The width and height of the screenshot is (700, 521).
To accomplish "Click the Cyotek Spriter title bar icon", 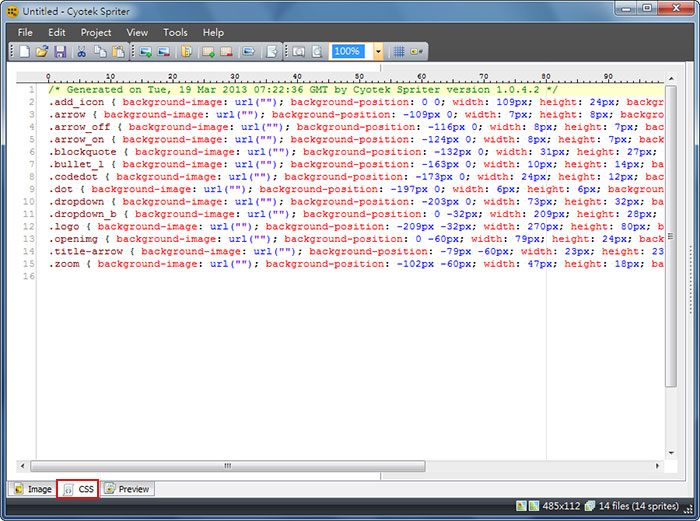I will (x=12, y=12).
